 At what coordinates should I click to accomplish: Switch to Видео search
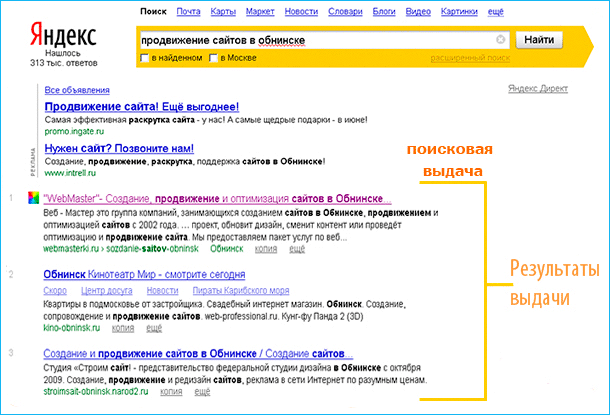[418, 12]
